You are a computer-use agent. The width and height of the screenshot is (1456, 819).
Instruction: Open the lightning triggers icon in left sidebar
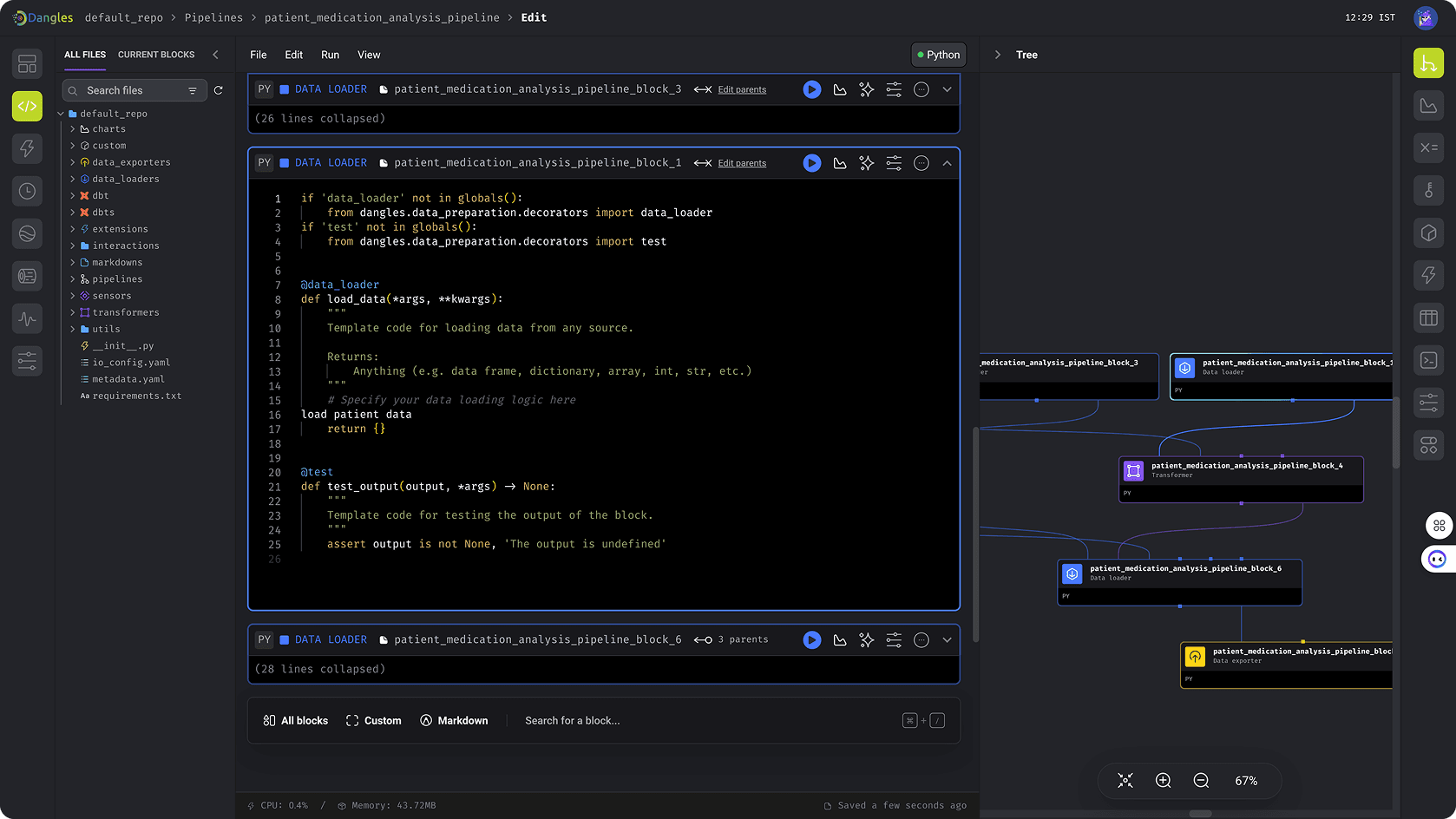tap(27, 148)
